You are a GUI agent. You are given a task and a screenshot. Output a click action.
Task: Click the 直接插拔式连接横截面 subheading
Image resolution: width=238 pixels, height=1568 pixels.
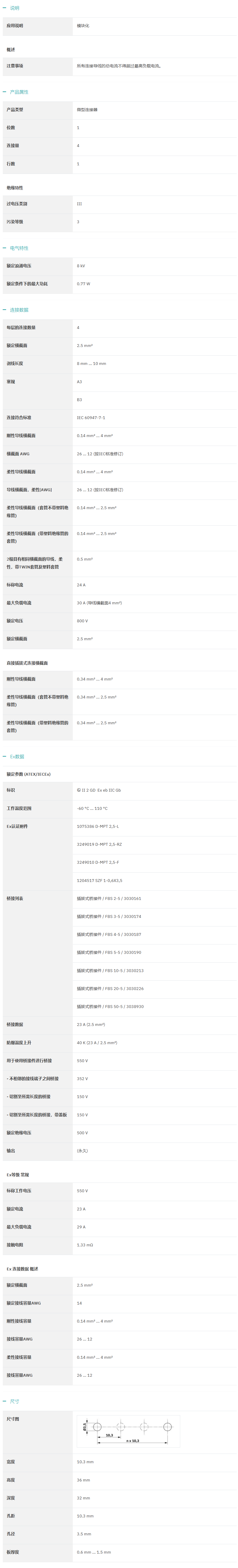(x=27, y=663)
